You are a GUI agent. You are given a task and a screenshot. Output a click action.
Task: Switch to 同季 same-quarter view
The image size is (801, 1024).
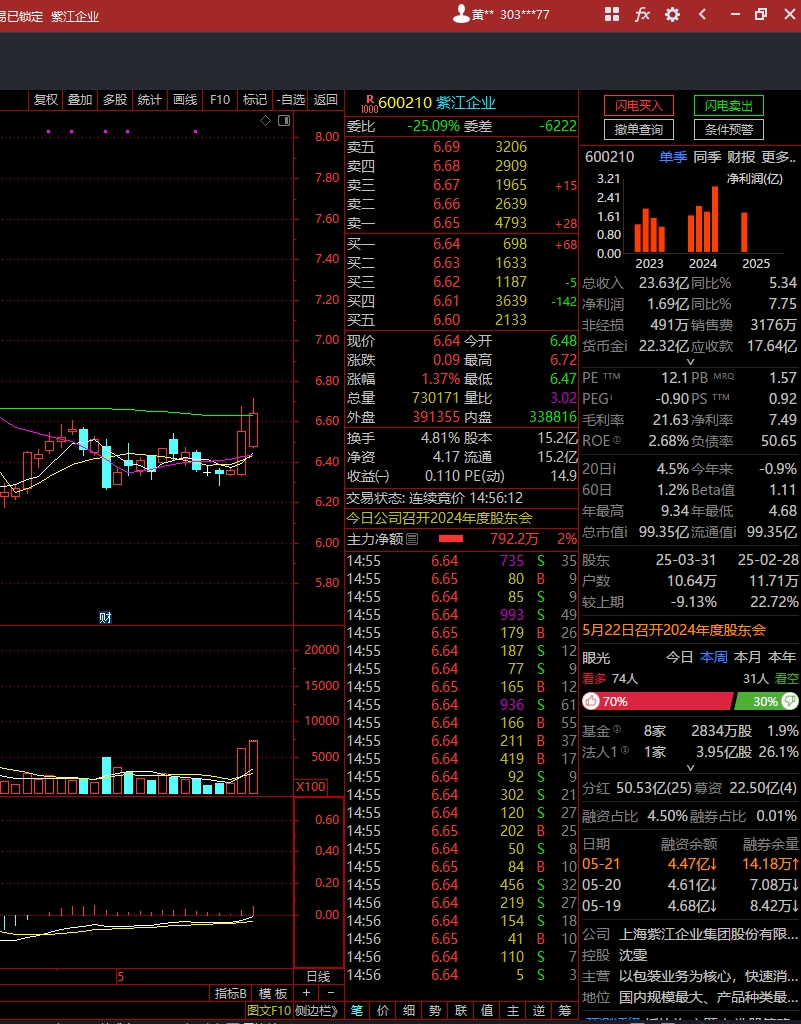[x=707, y=157]
